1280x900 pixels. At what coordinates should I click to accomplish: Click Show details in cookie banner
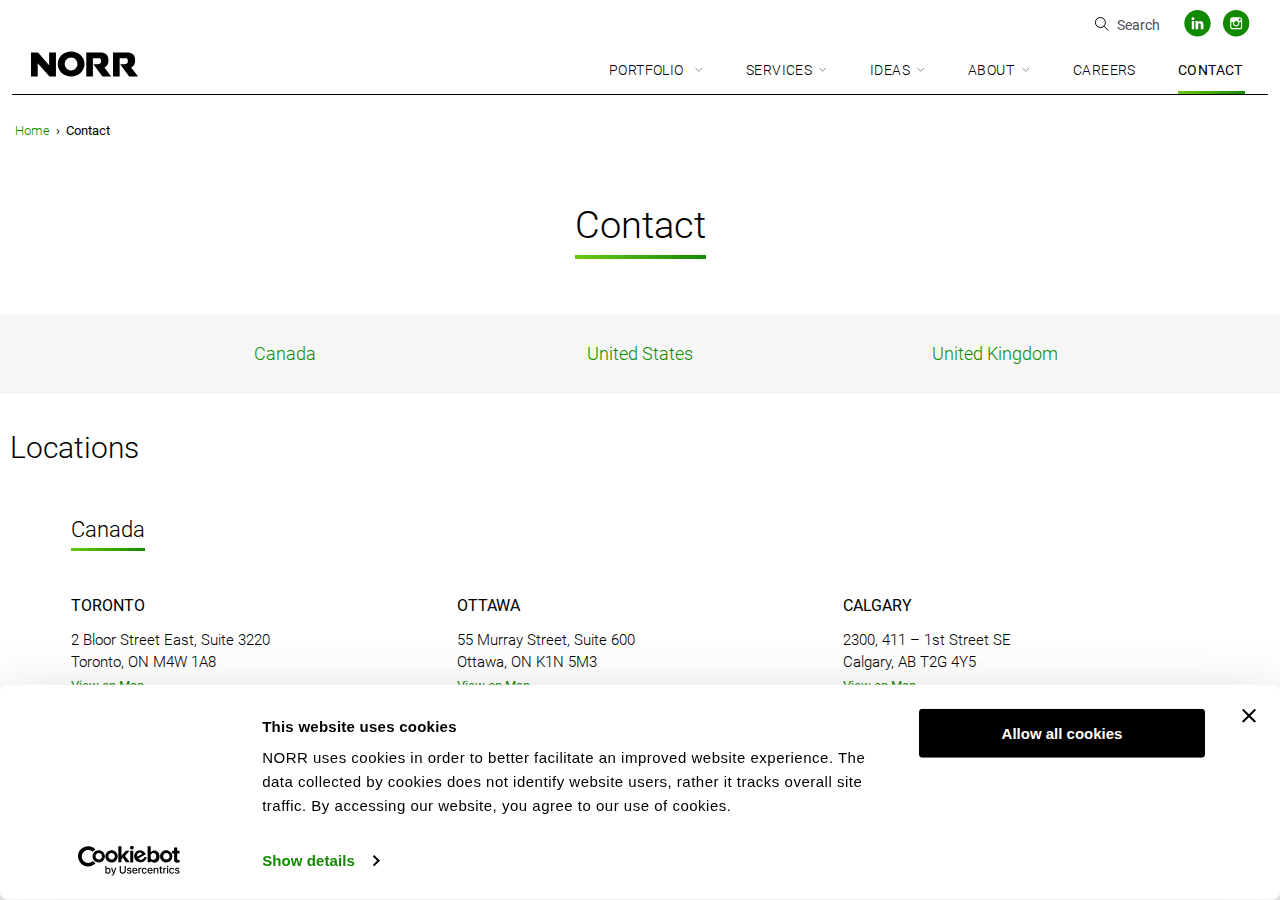(x=308, y=861)
